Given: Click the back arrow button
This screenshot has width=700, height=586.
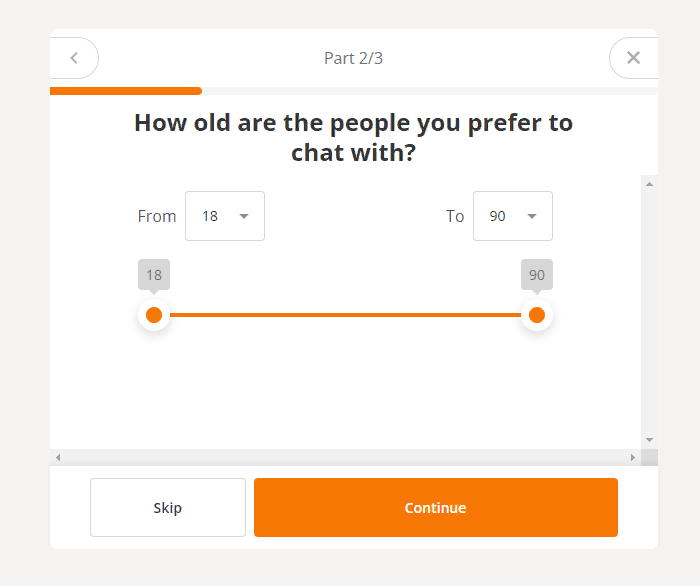Looking at the screenshot, I should tap(74, 58).
